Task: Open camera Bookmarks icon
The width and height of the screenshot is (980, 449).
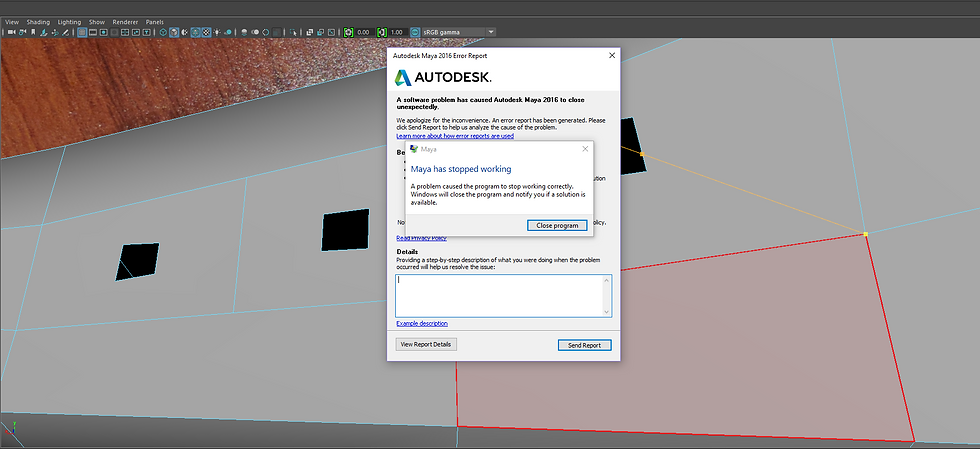Action: (33, 31)
